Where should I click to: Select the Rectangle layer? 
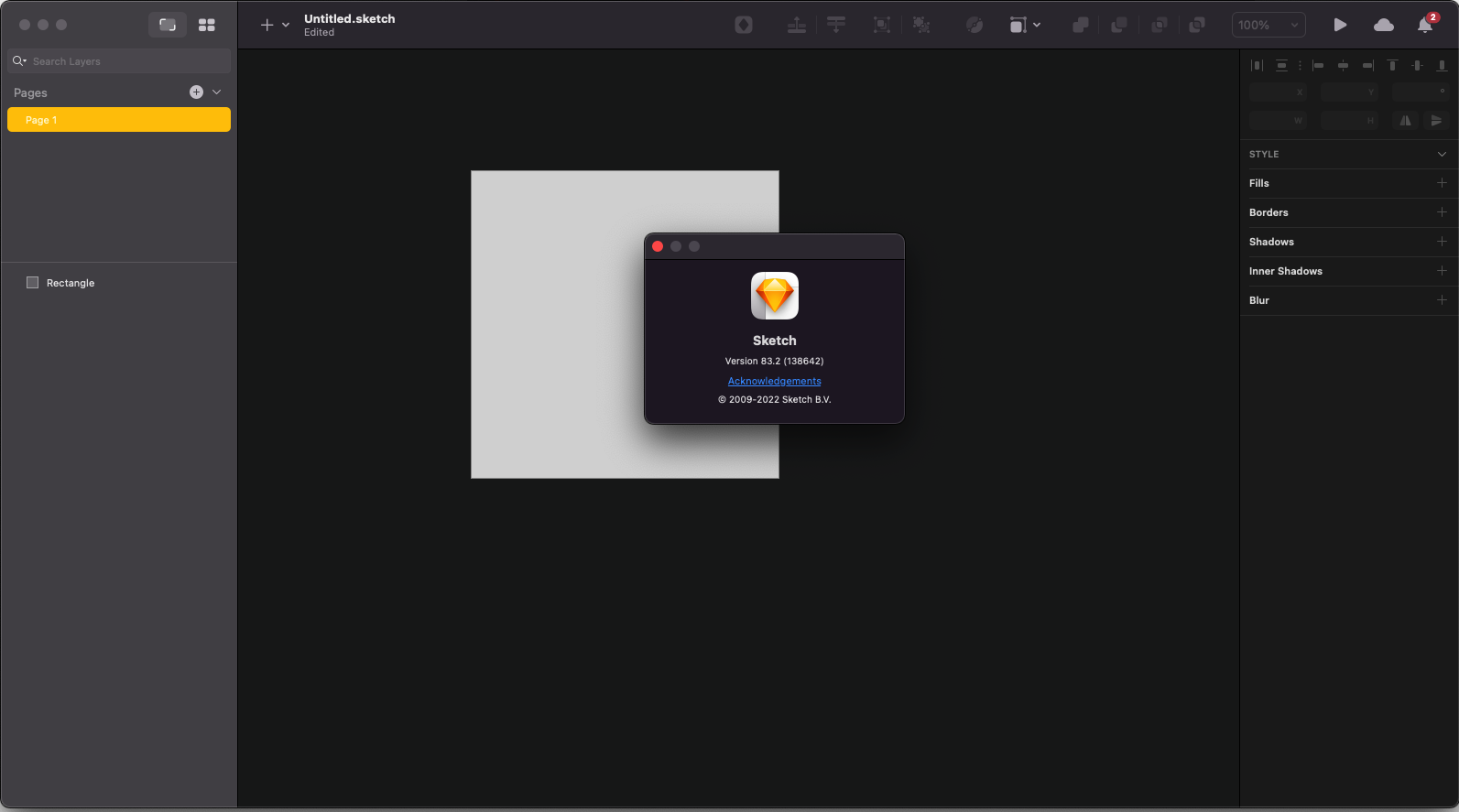click(119, 283)
